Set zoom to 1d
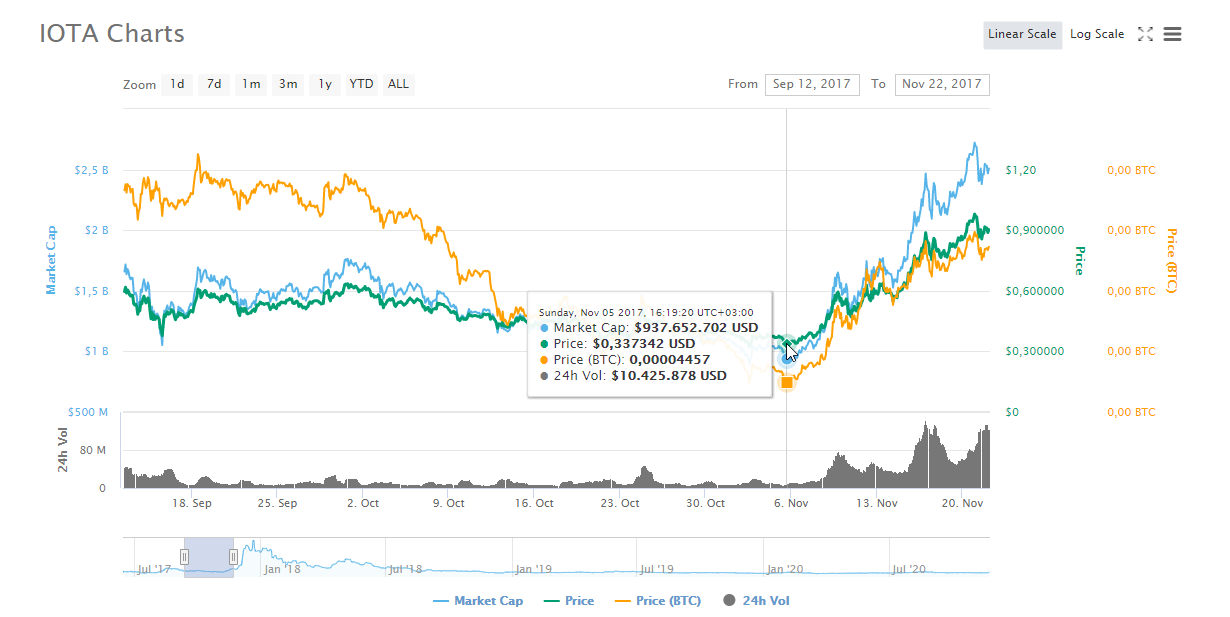 [x=177, y=84]
